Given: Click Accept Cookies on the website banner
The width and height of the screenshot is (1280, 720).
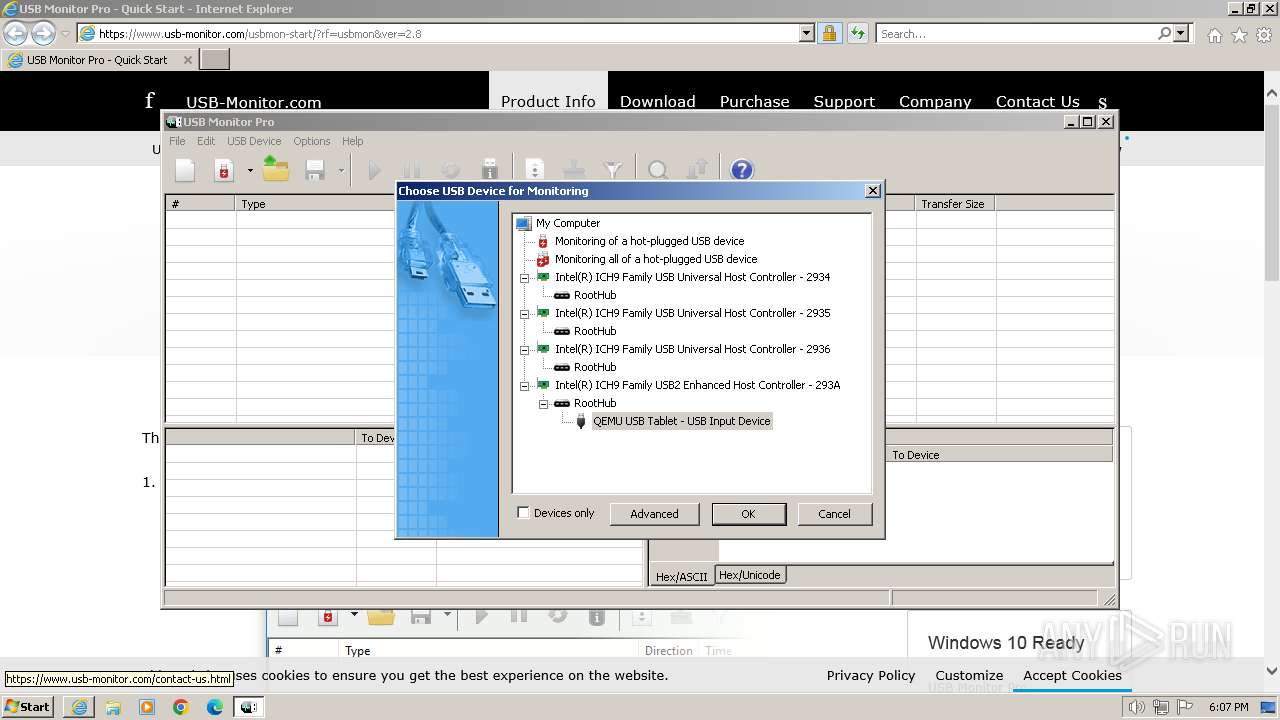Looking at the screenshot, I should (1072, 675).
